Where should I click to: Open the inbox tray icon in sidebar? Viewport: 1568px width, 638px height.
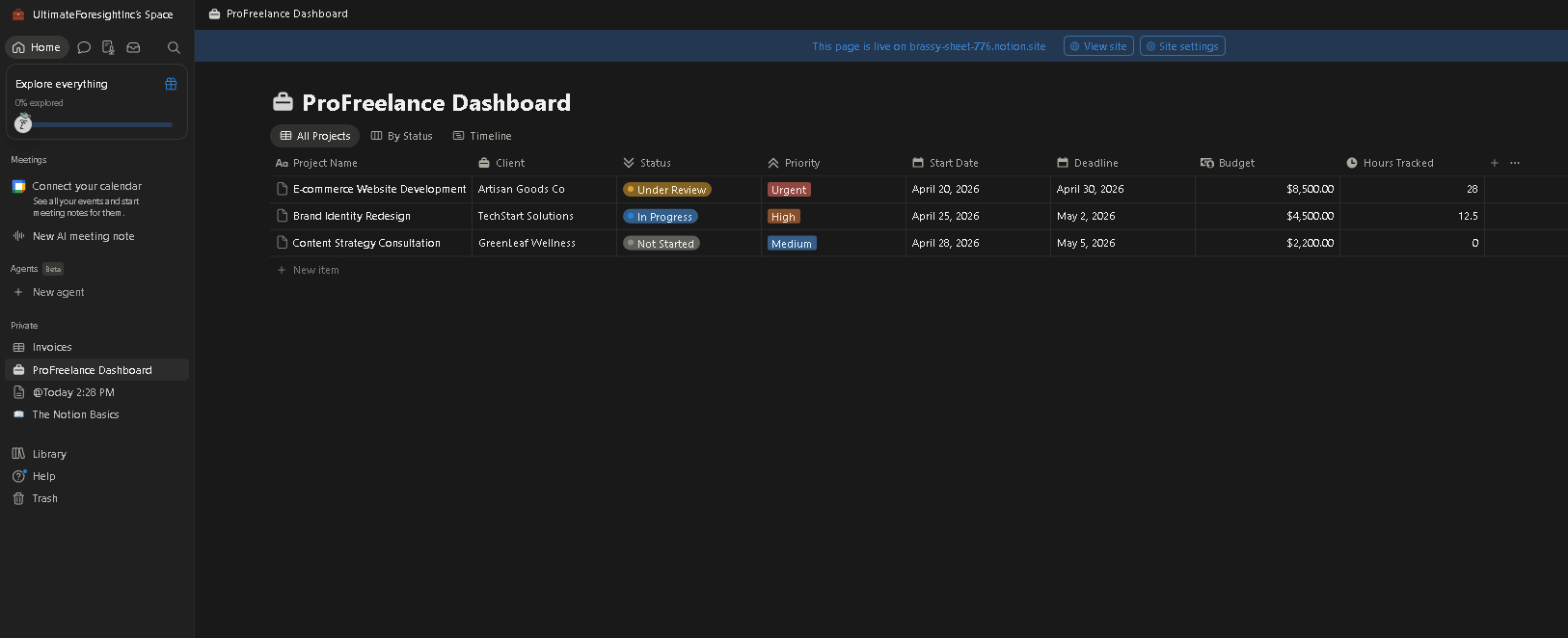click(134, 47)
